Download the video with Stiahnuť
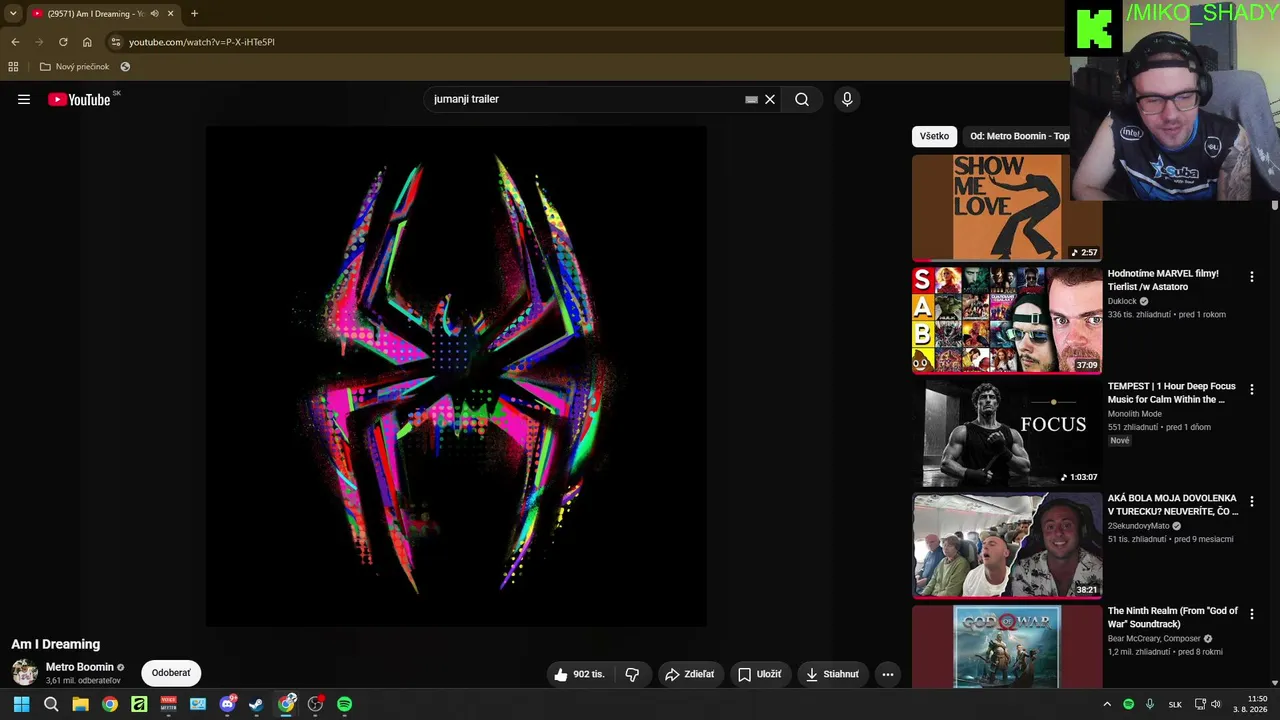1280x720 pixels. [832, 674]
